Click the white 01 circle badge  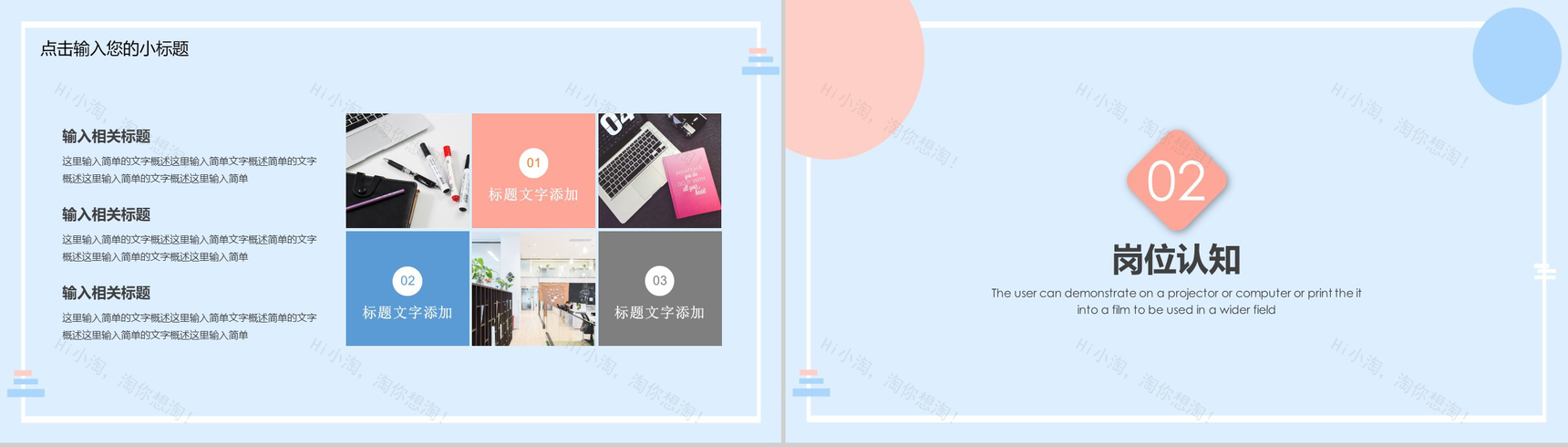(x=533, y=163)
